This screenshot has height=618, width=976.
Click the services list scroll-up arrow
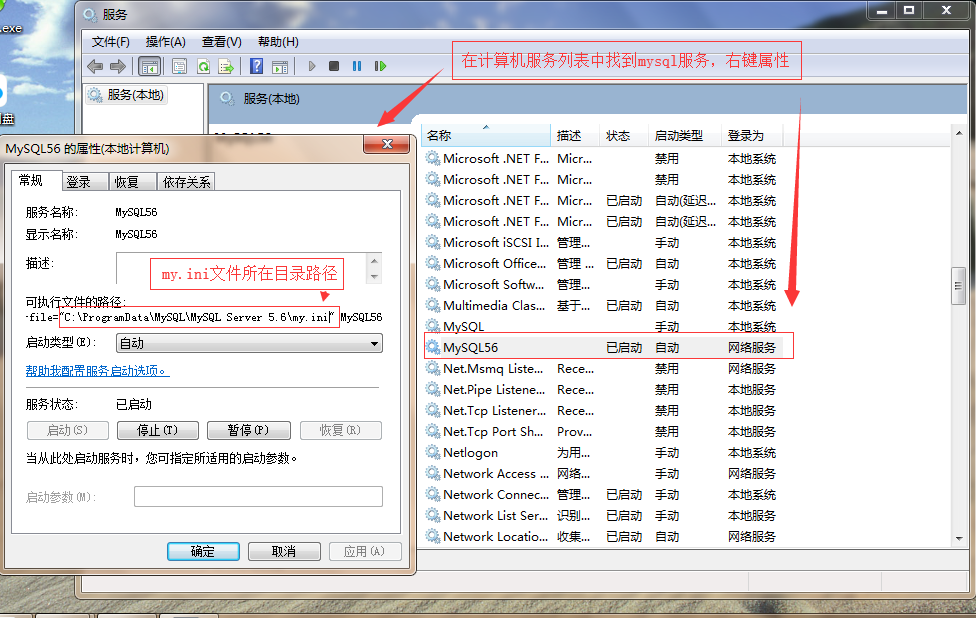(959, 133)
